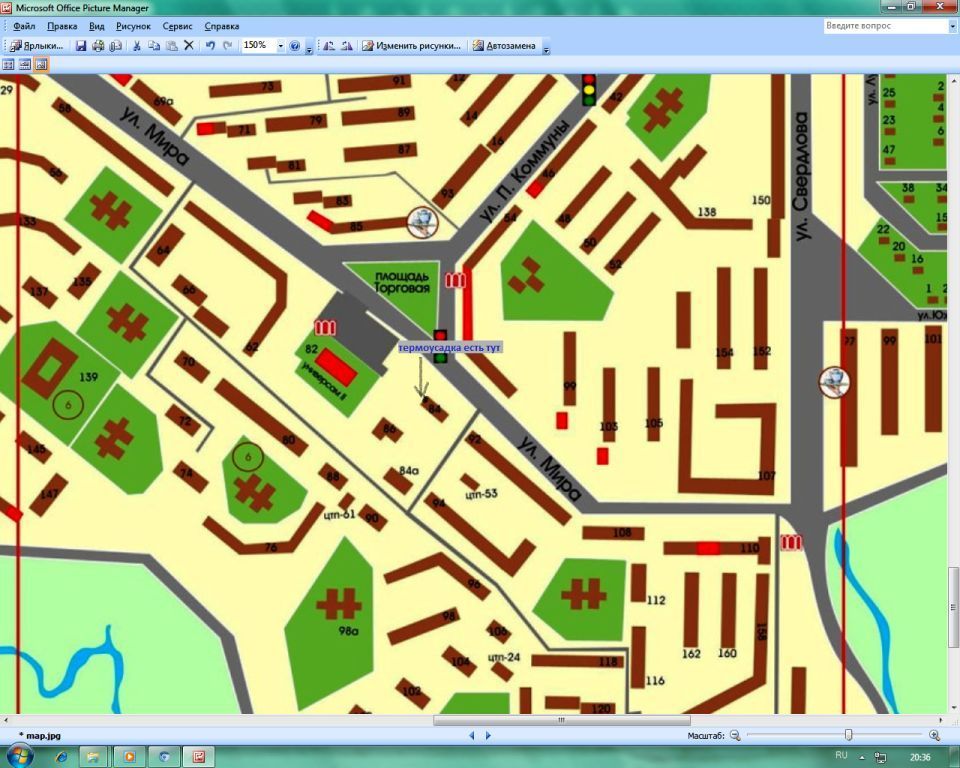
Task: Click the Undo arrow icon
Action: click(210, 46)
